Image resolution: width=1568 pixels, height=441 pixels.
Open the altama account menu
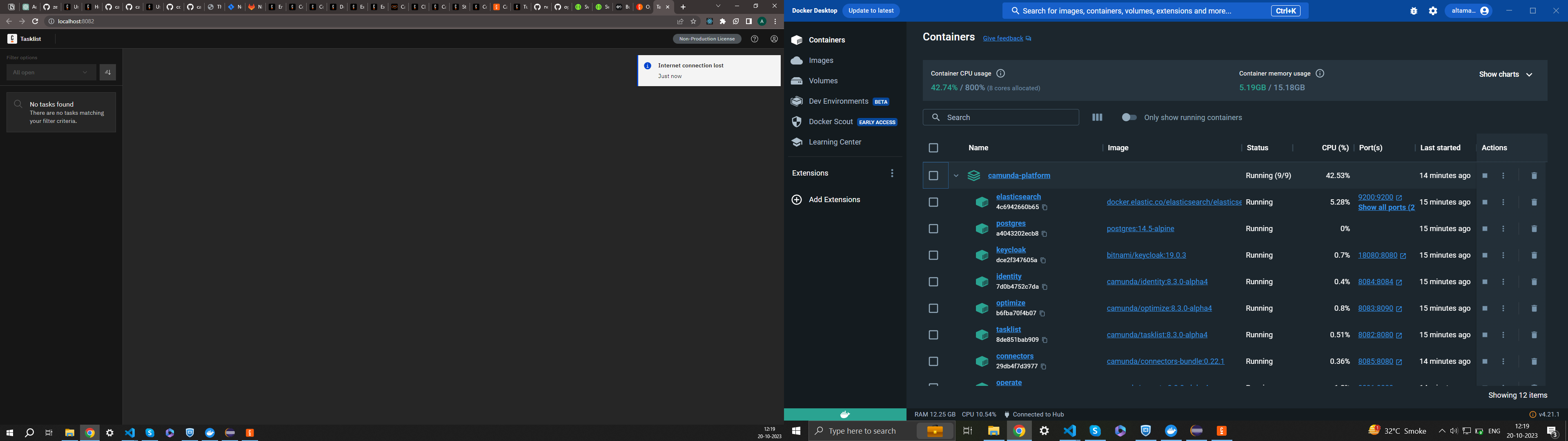click(1468, 11)
